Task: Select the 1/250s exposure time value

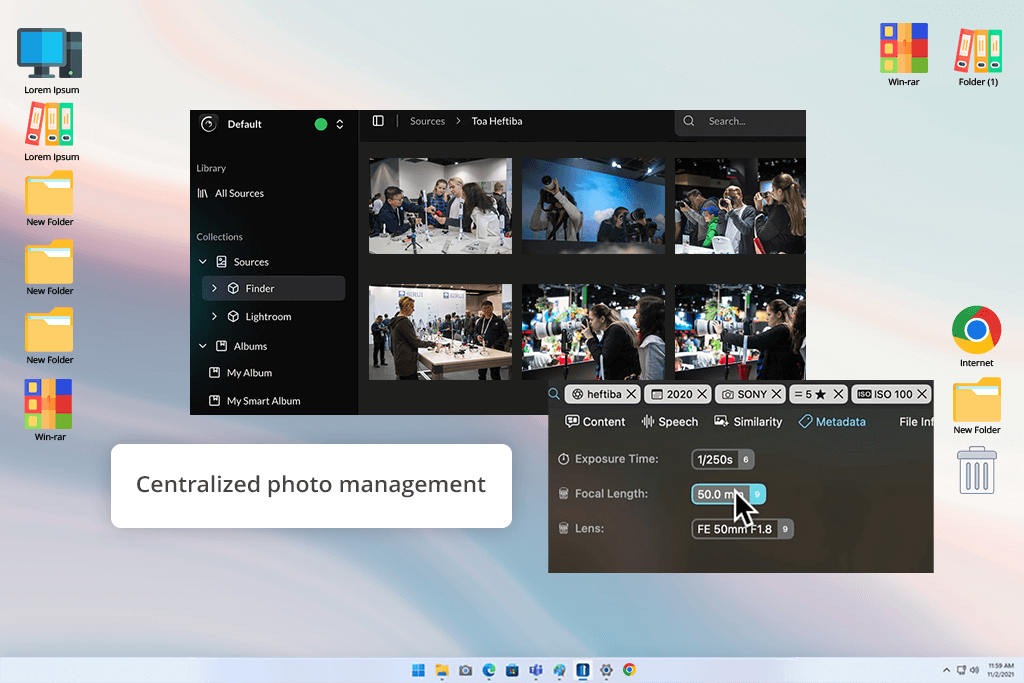Action: (x=723, y=460)
